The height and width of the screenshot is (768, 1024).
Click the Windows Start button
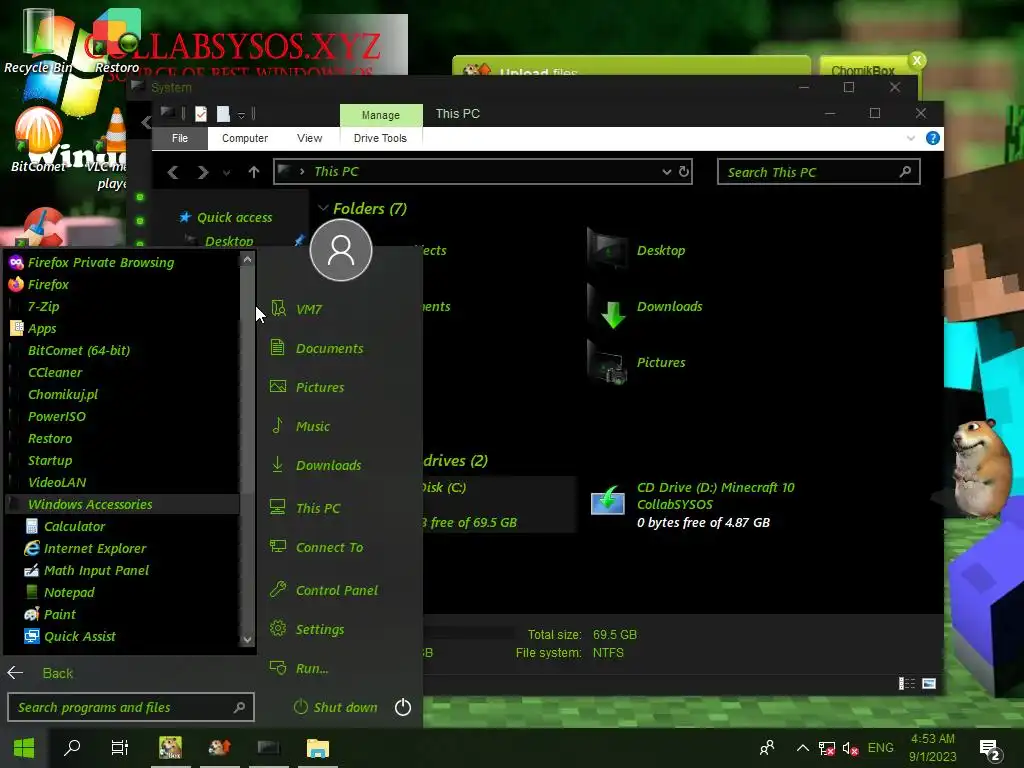[x=24, y=748]
